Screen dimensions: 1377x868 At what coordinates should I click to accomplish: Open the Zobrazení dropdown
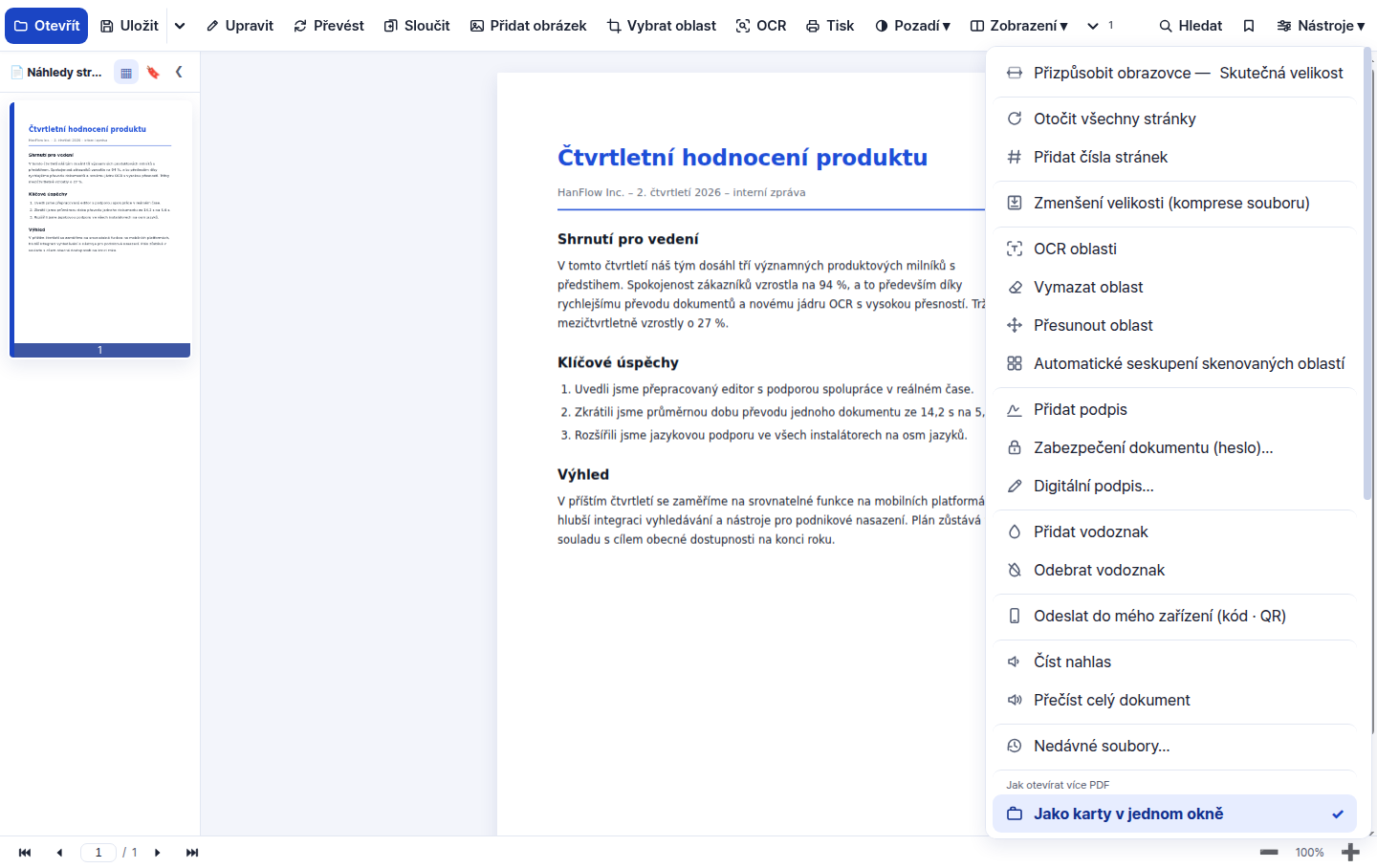click(1018, 26)
